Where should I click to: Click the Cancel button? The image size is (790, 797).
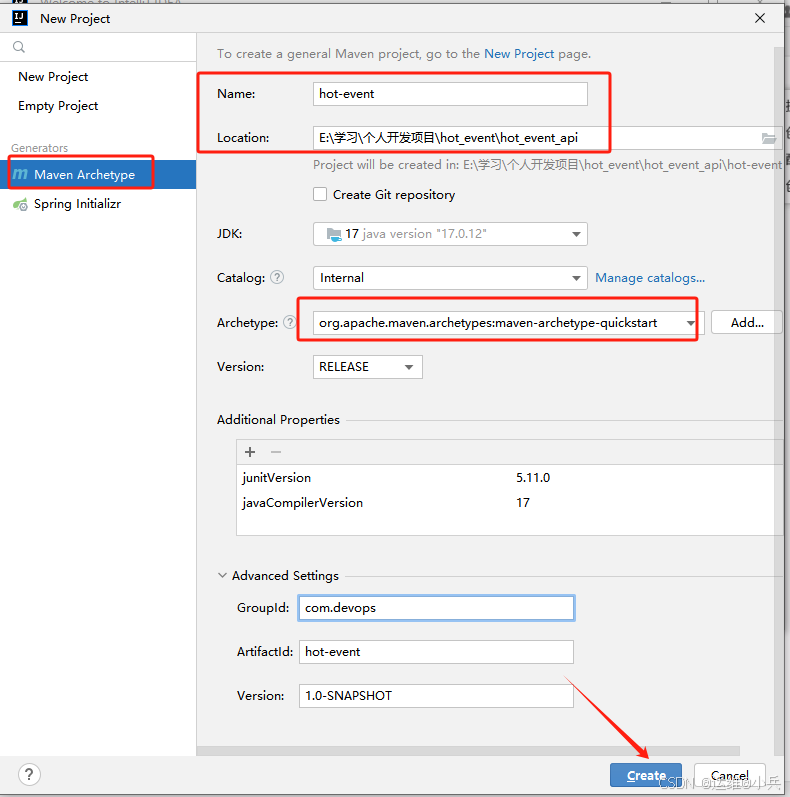pos(730,775)
